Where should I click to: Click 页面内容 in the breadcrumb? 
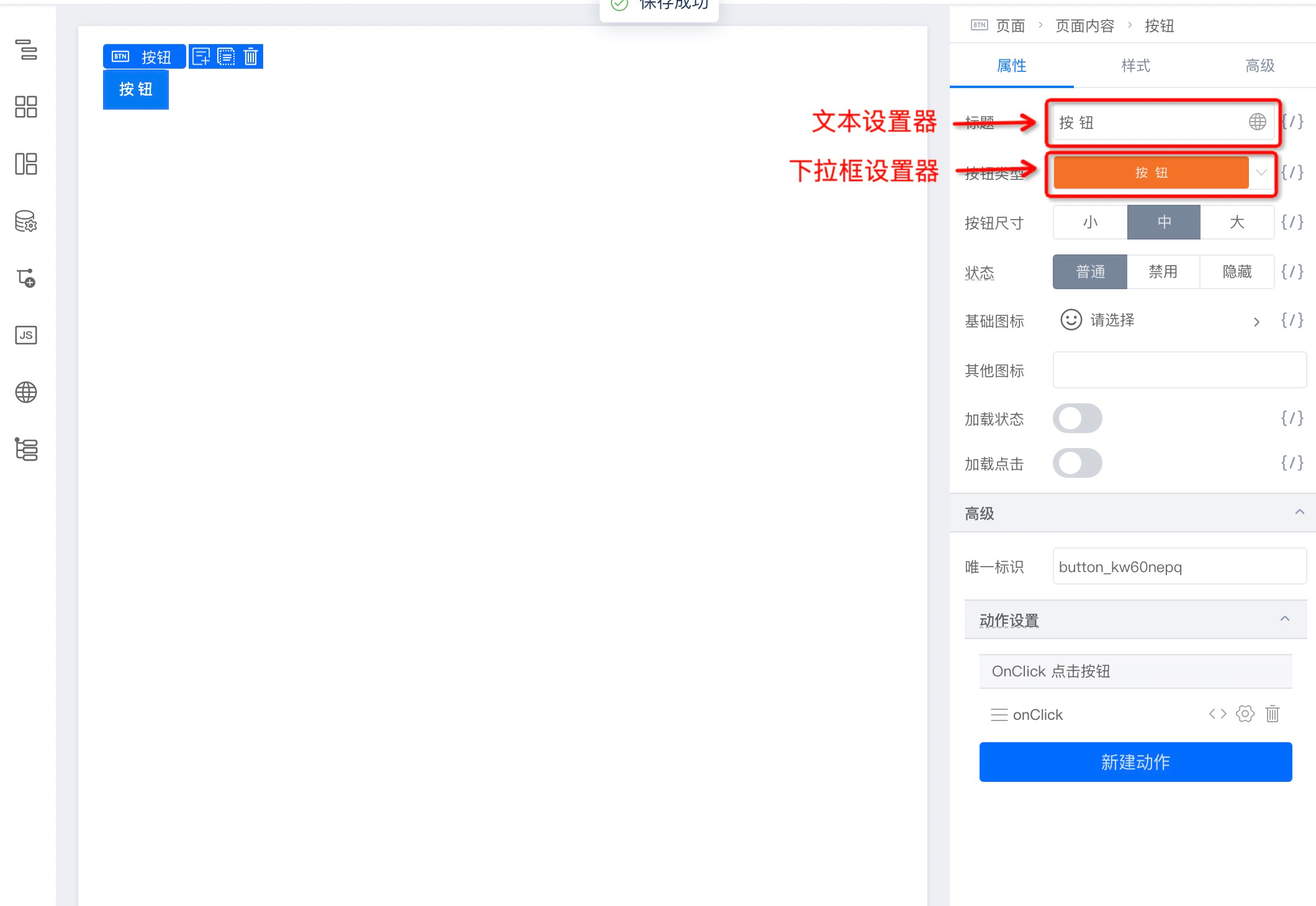tap(1084, 26)
